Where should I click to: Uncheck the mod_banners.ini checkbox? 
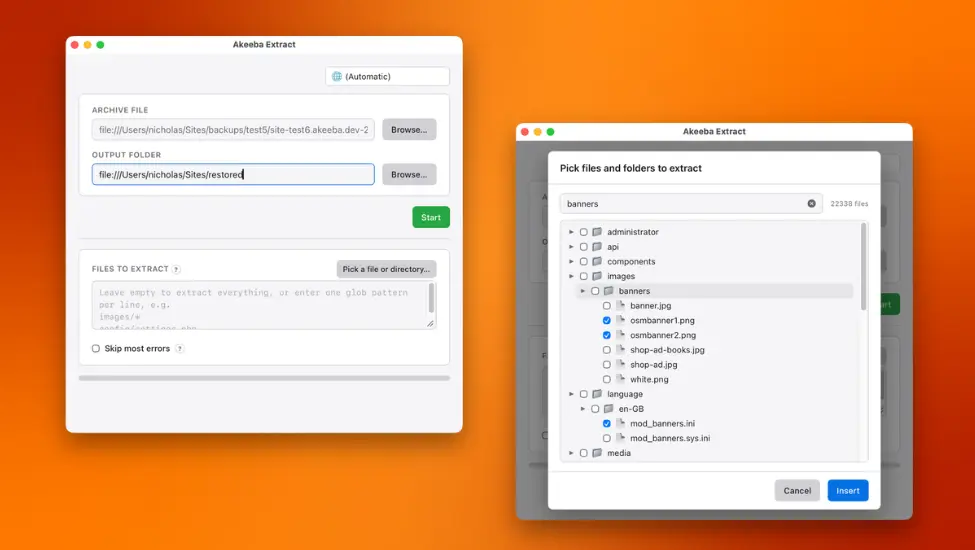(606, 424)
